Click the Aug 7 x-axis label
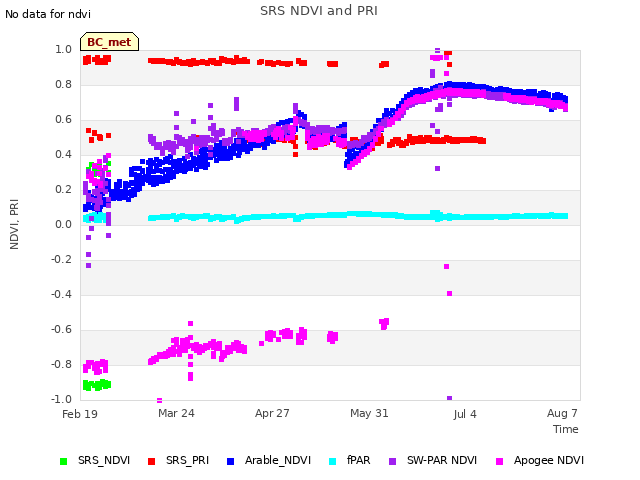 coord(562,413)
